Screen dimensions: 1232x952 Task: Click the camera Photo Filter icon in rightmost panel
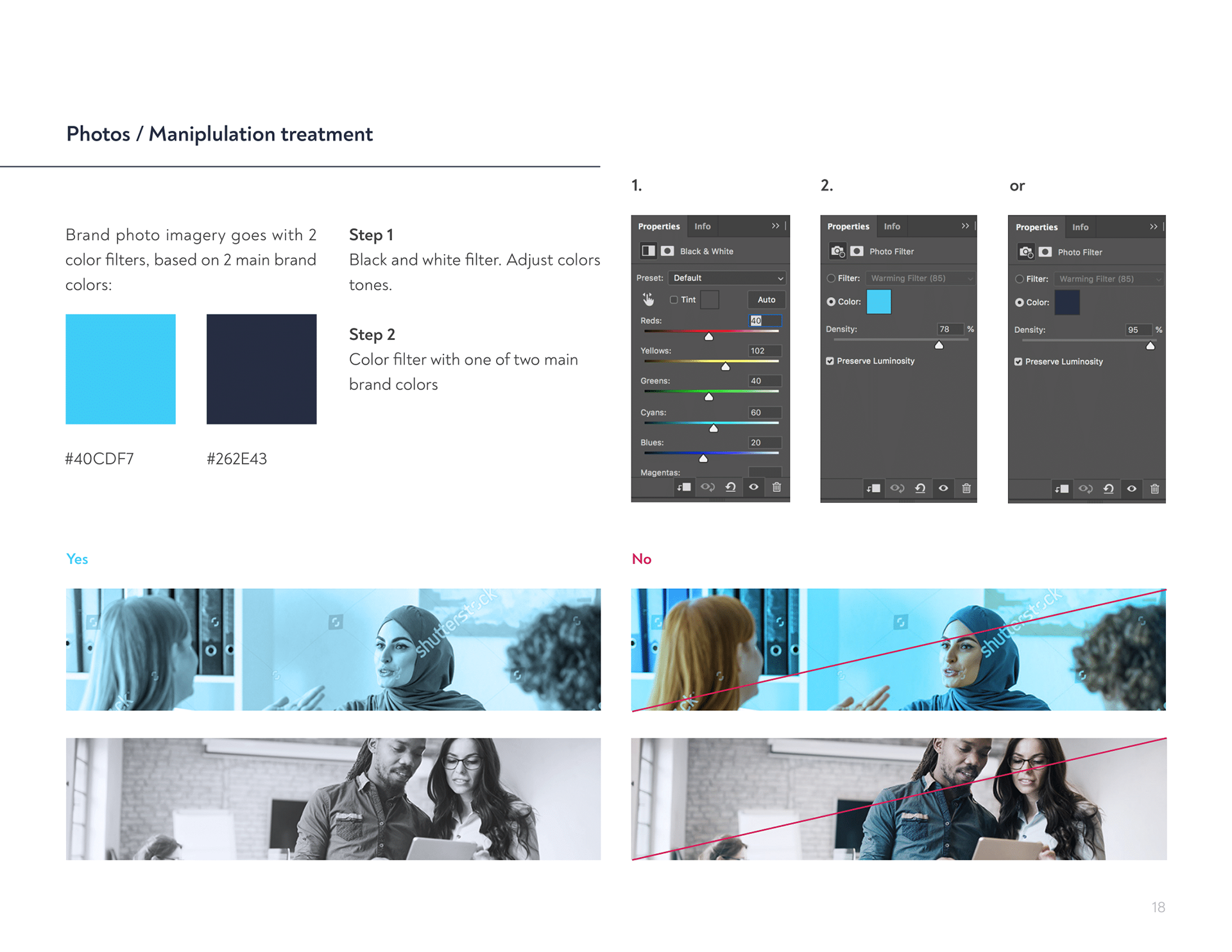pyautogui.click(x=1026, y=252)
